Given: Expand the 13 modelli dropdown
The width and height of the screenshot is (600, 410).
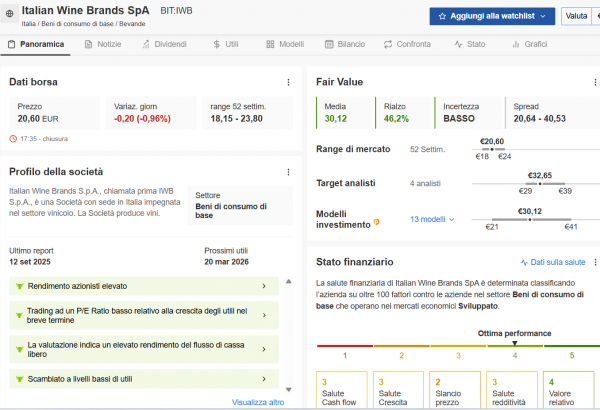Looking at the screenshot, I should pyautogui.click(x=432, y=219).
